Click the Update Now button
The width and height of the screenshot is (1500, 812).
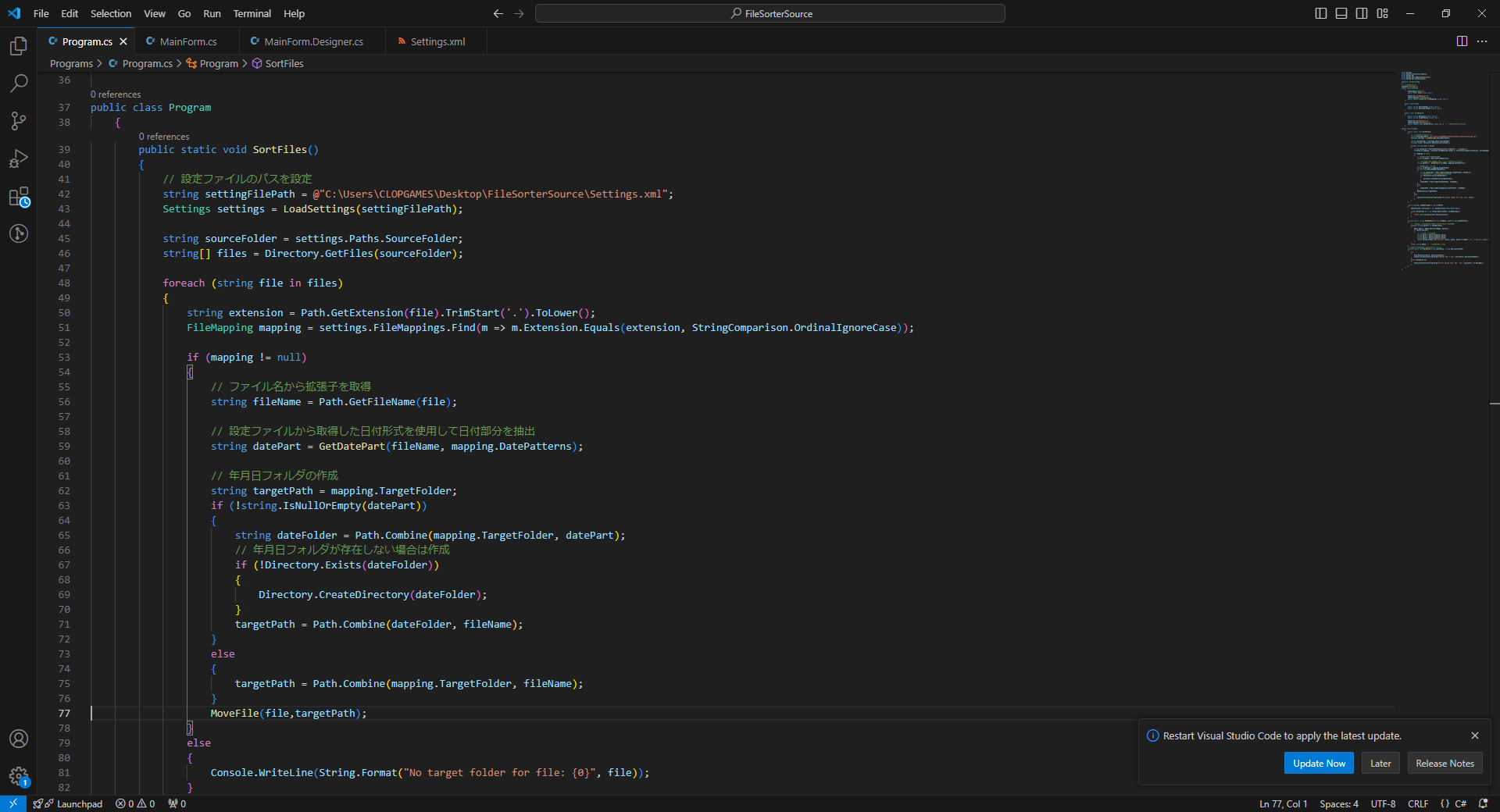click(1319, 764)
